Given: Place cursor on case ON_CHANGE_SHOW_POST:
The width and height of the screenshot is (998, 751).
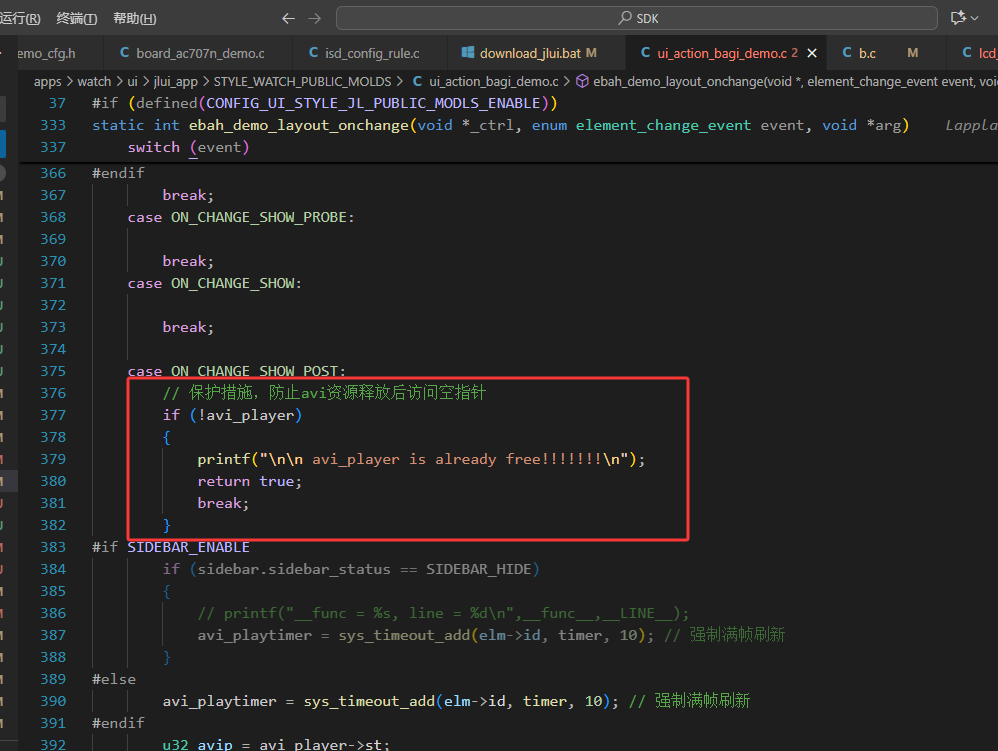Looking at the screenshot, I should 236,371.
